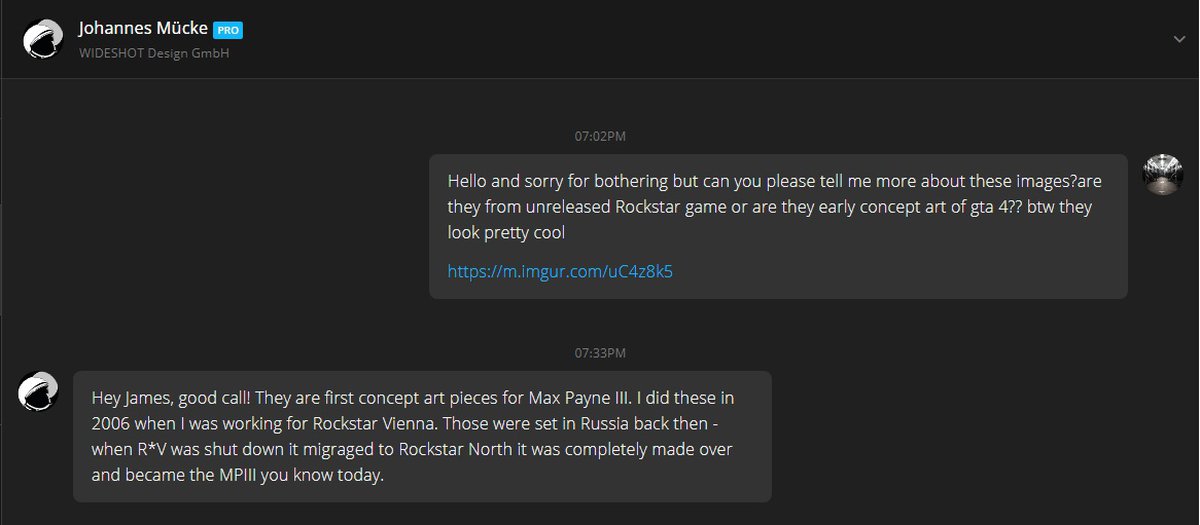Viewport: 1200px width, 525px height.
Task: Click Johannes's avatar beside his reply
Action: tap(38, 391)
